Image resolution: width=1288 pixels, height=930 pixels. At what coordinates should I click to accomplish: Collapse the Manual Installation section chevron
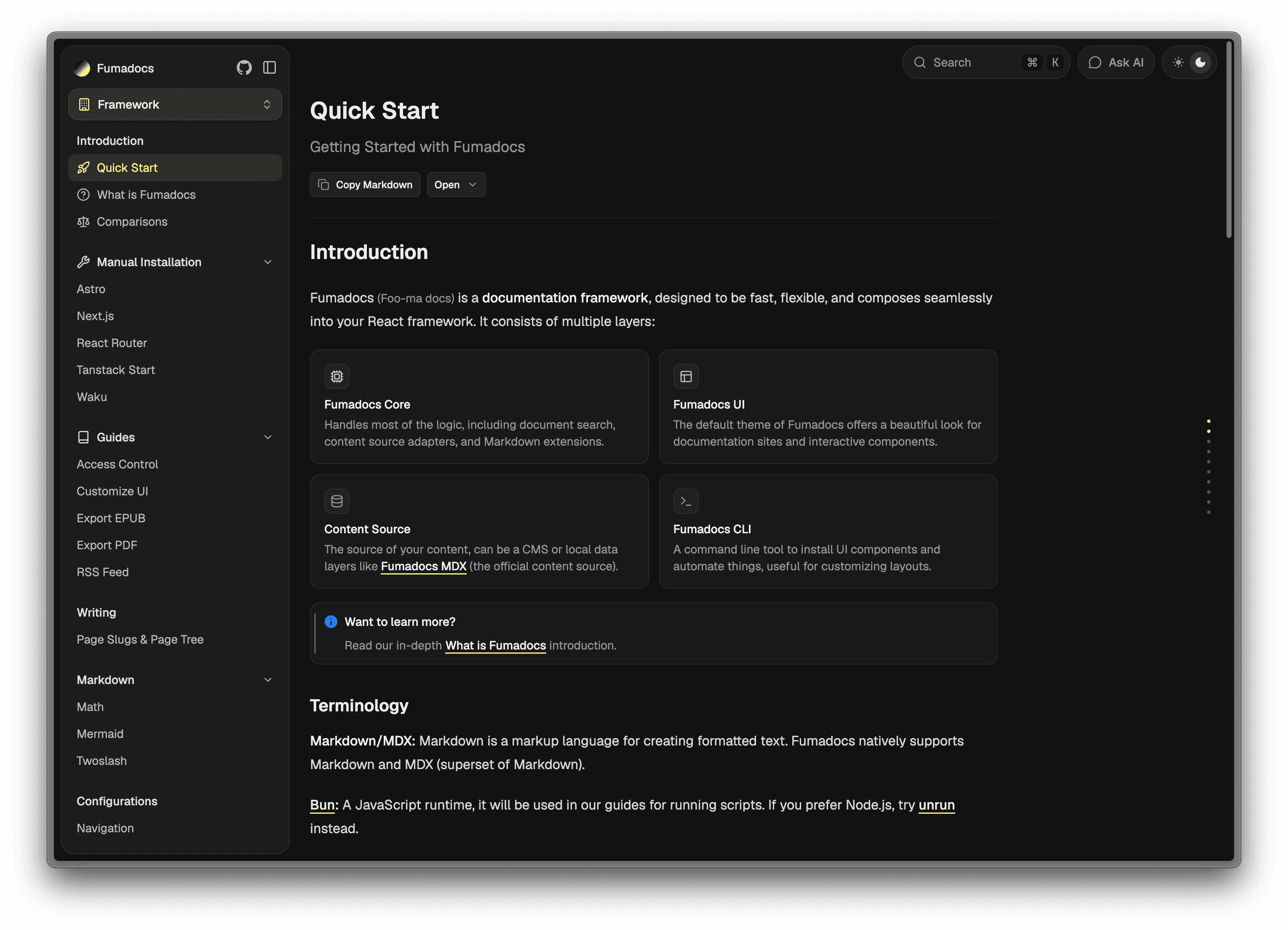tap(268, 262)
